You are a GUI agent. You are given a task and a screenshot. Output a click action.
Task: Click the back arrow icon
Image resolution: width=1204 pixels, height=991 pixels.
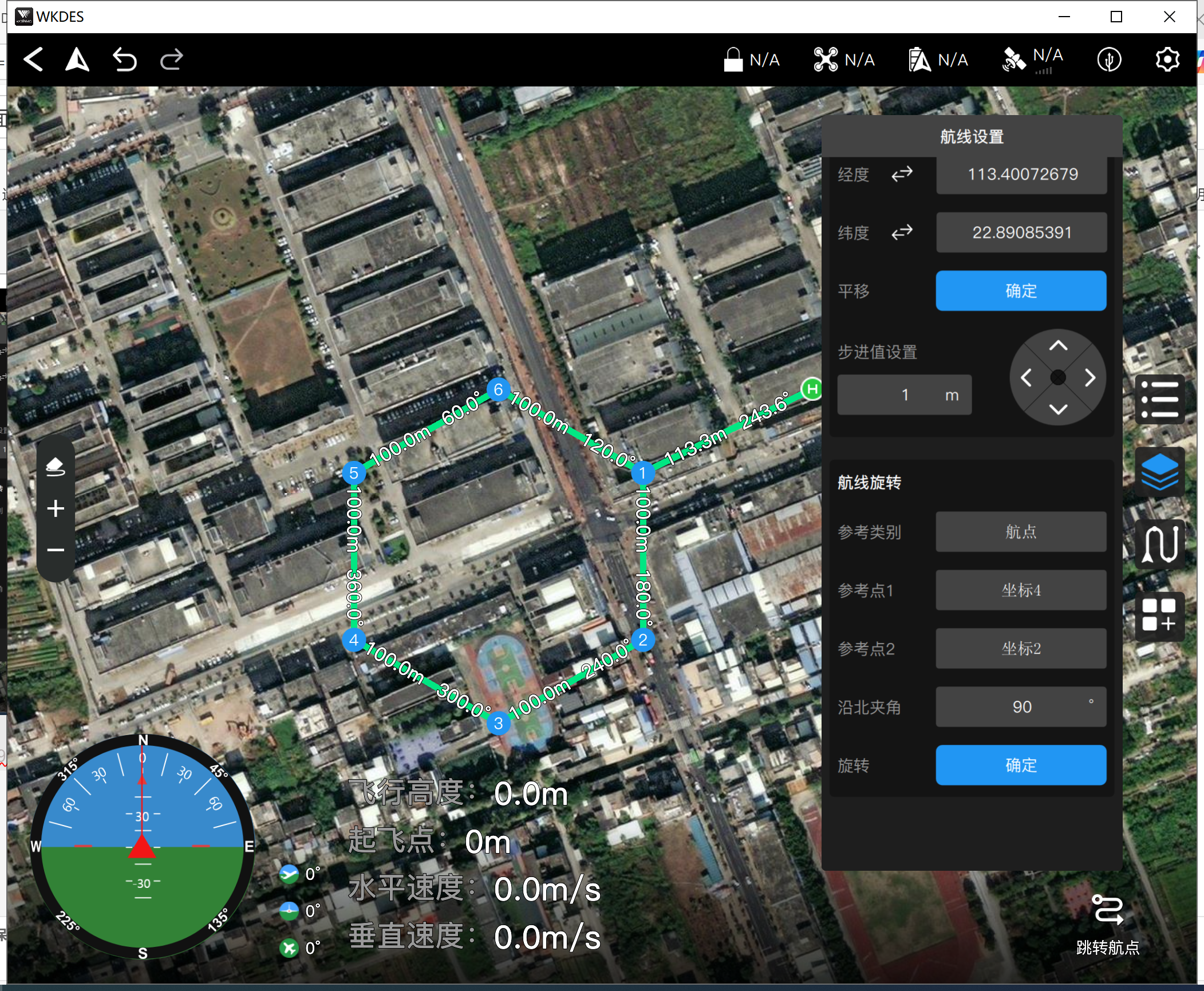pos(34,60)
